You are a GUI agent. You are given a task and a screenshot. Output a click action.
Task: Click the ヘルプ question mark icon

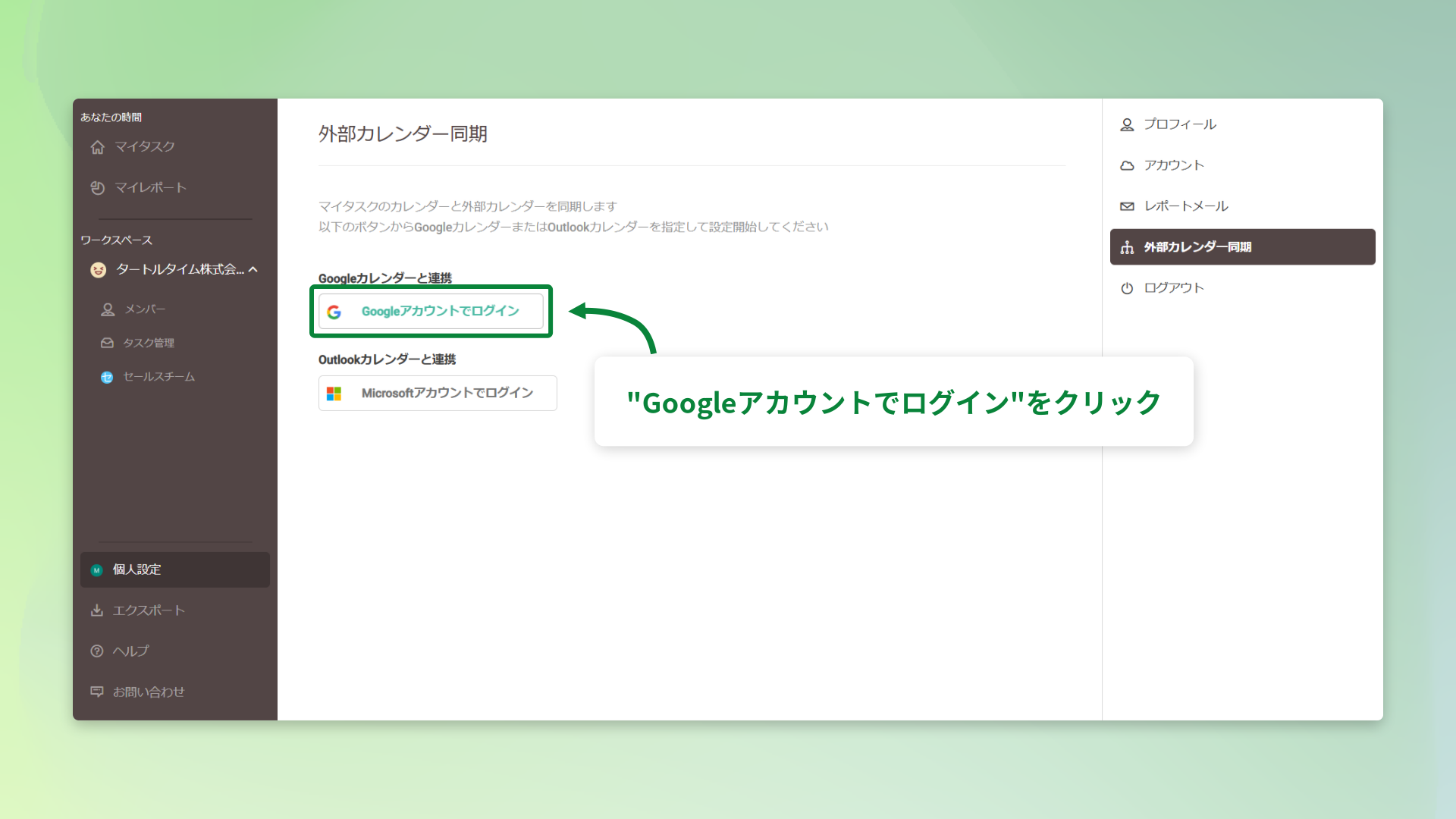coord(97,651)
